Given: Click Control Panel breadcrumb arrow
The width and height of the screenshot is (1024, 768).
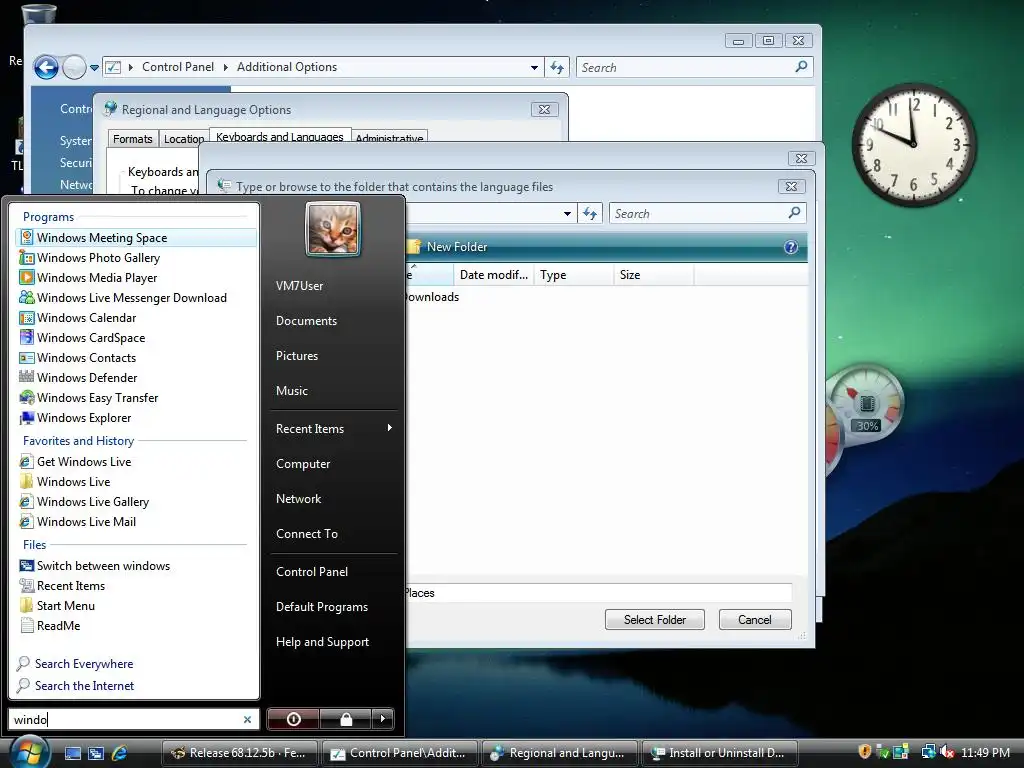Looking at the screenshot, I should [x=225, y=67].
